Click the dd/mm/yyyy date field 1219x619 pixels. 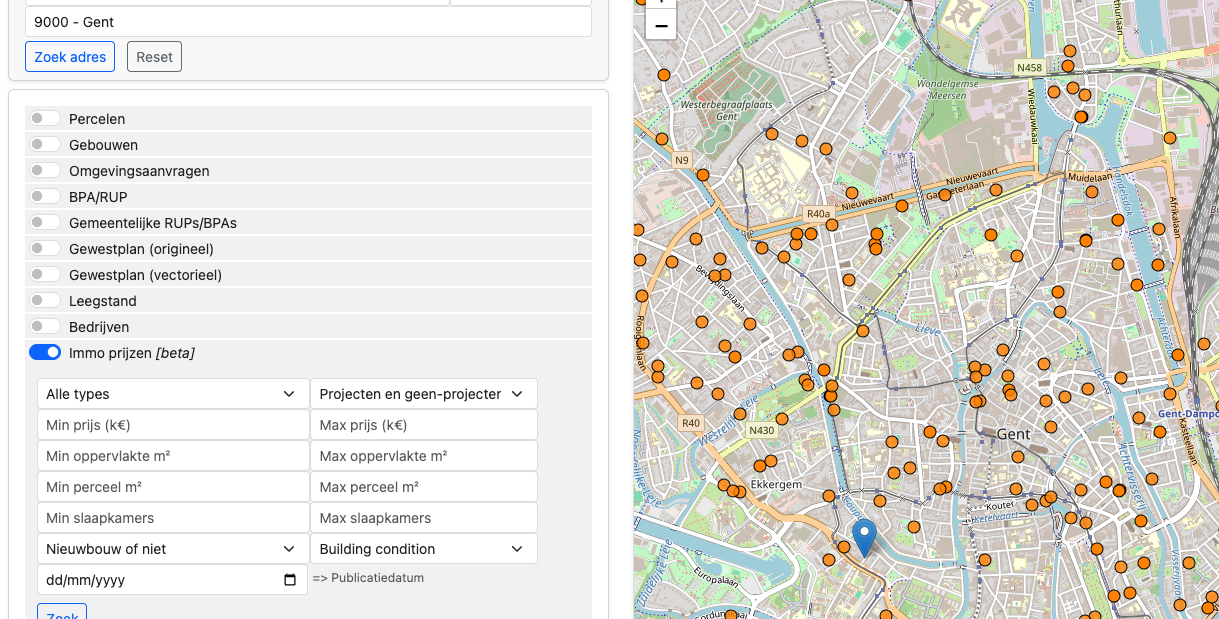[x=172, y=580]
